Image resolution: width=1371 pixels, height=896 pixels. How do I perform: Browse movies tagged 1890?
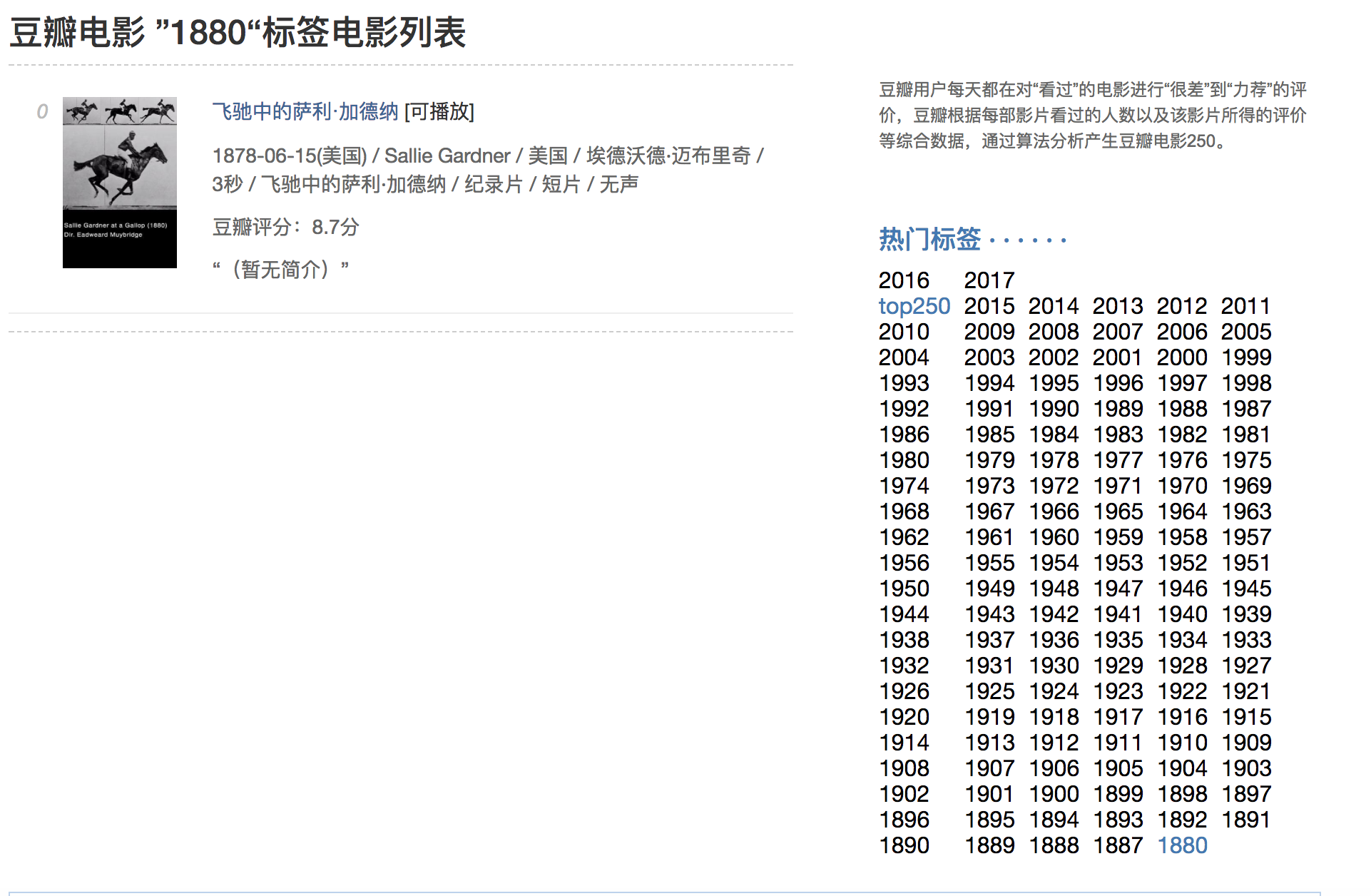[903, 845]
